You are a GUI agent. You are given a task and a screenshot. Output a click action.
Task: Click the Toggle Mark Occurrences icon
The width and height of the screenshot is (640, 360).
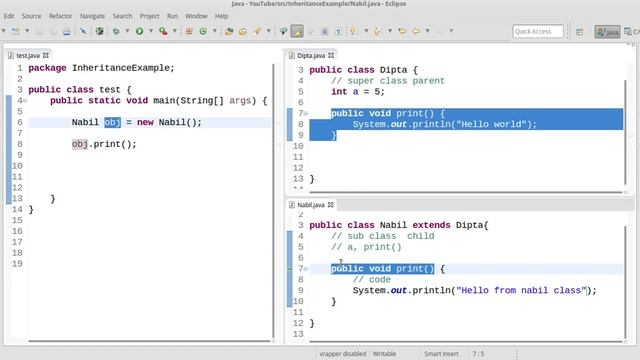point(283,31)
